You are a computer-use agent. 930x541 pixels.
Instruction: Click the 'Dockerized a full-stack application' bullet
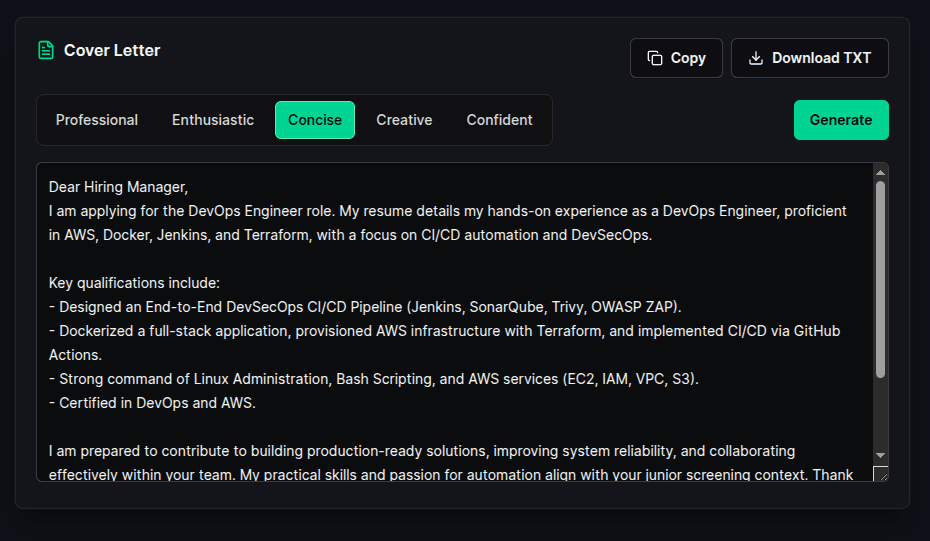tap(444, 343)
